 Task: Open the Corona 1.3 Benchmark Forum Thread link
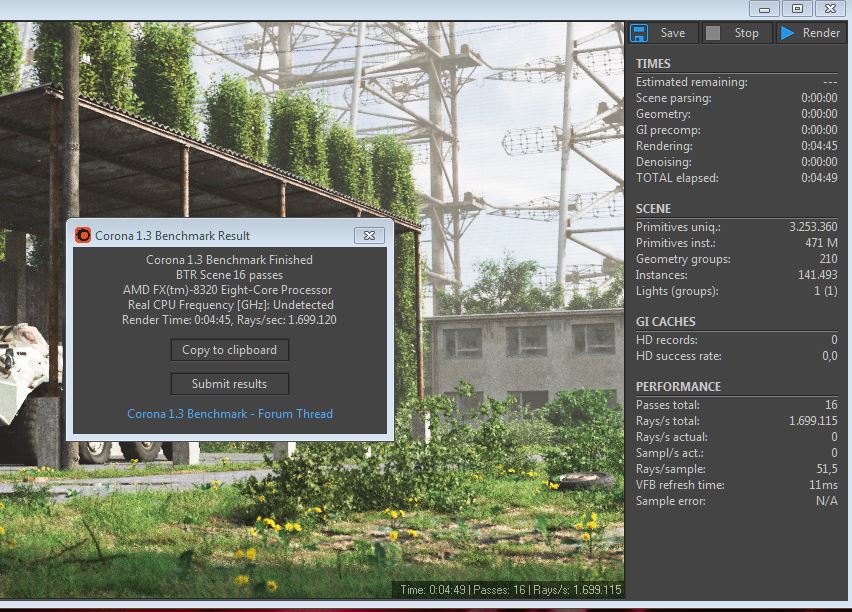pyautogui.click(x=230, y=414)
